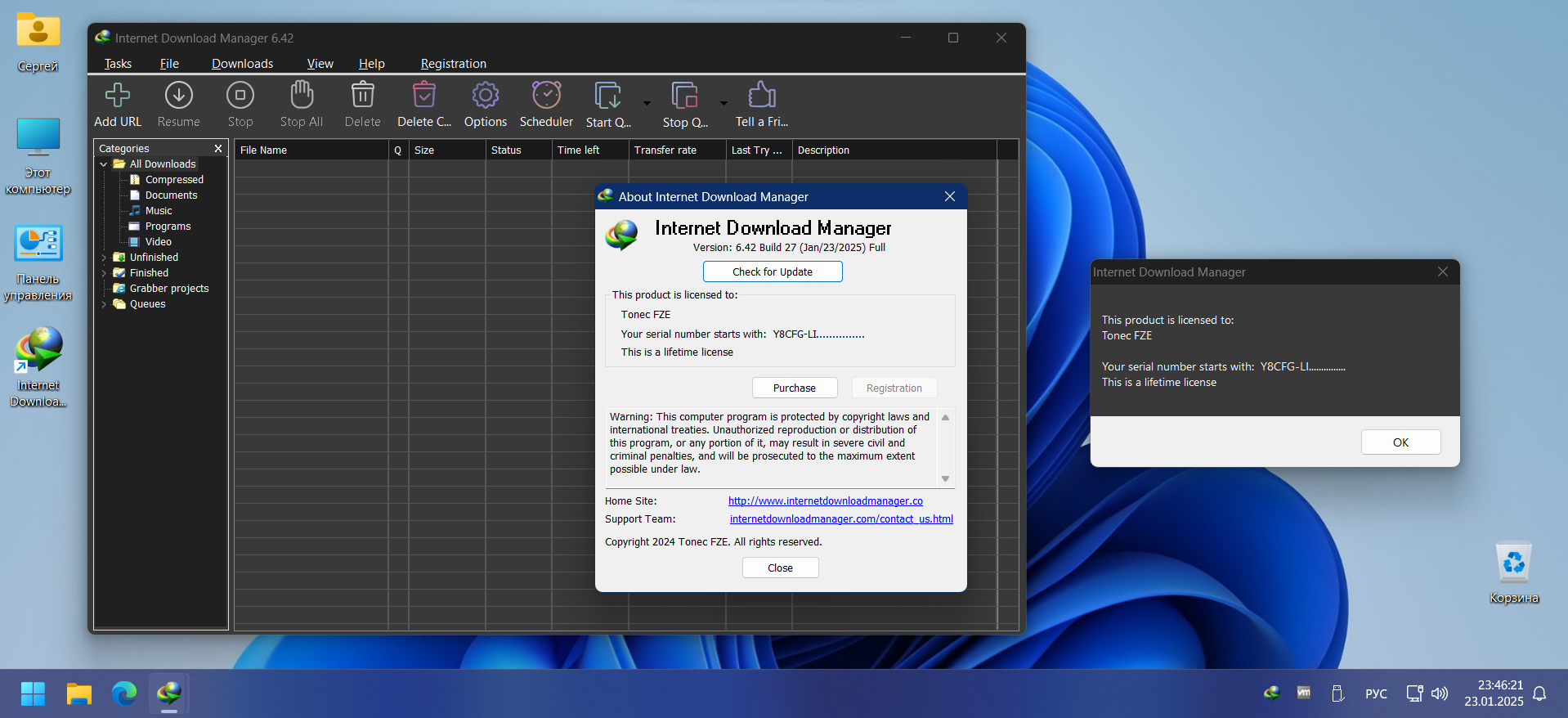Click the Windows Start button
The image size is (1568, 718).
[33, 694]
